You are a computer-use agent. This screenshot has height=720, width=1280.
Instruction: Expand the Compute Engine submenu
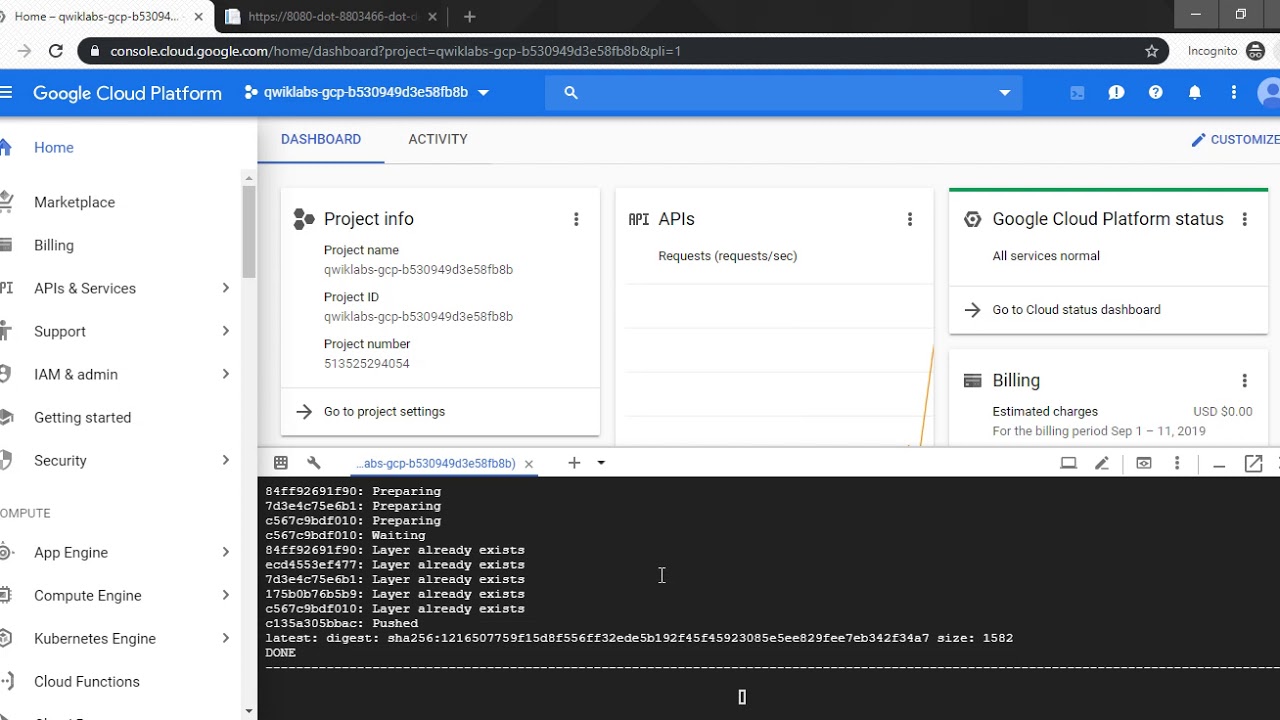226,595
